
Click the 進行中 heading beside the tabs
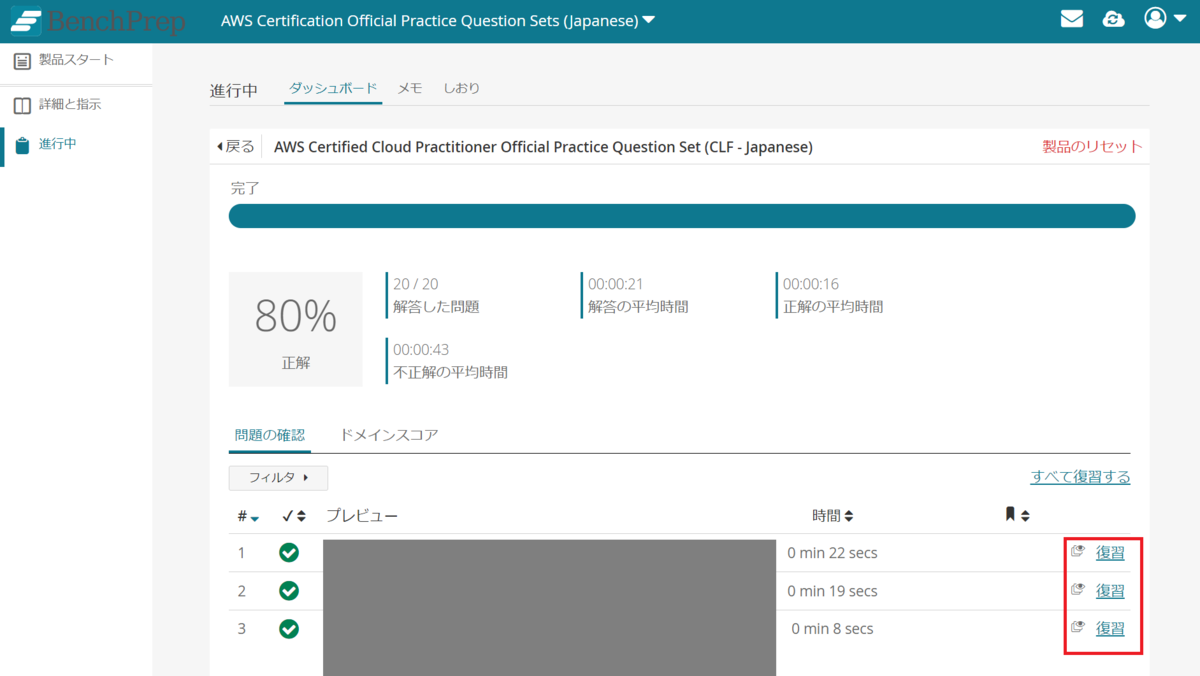pos(234,90)
